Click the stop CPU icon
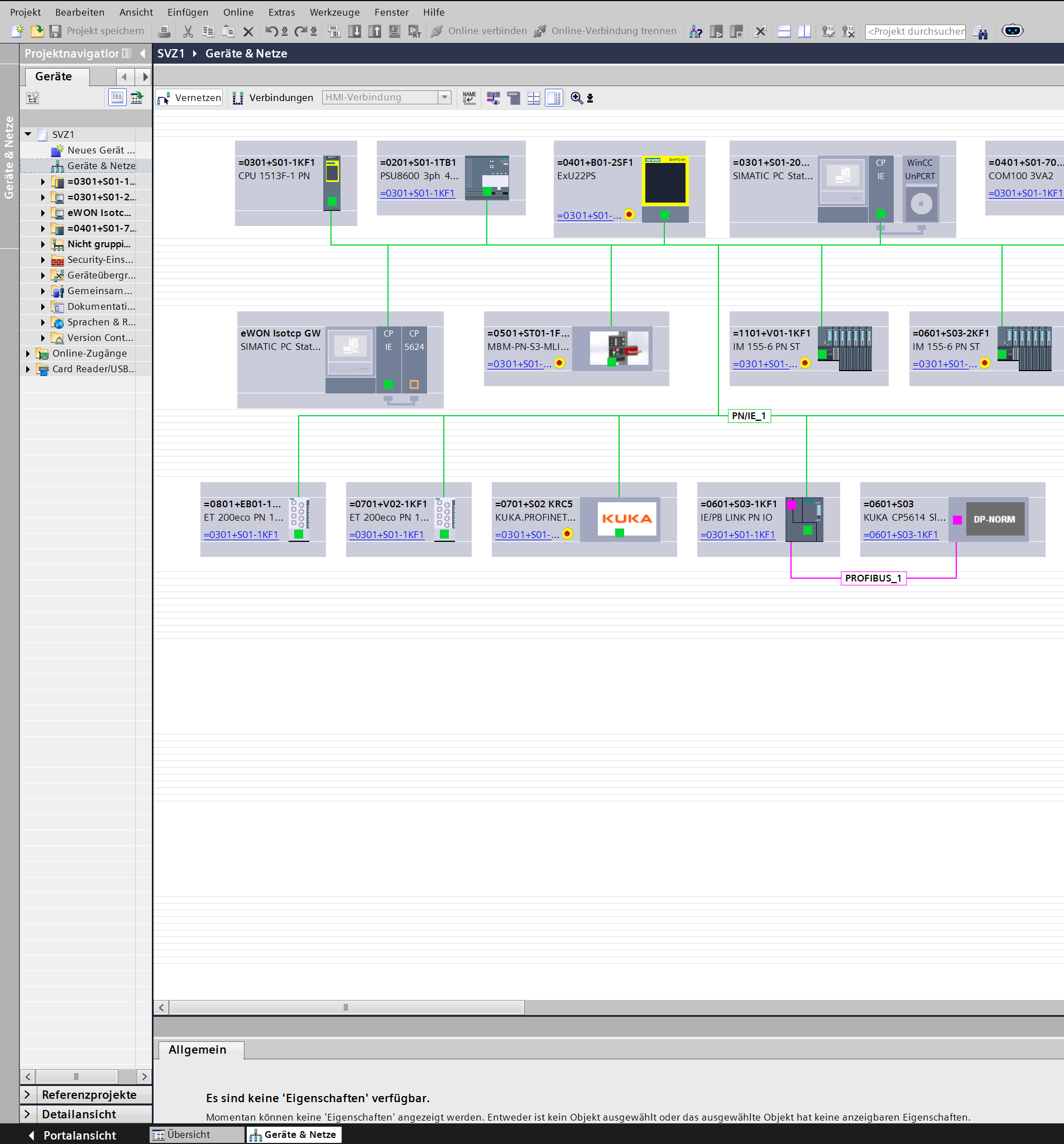Image resolution: width=1064 pixels, height=1144 pixels. click(x=736, y=32)
